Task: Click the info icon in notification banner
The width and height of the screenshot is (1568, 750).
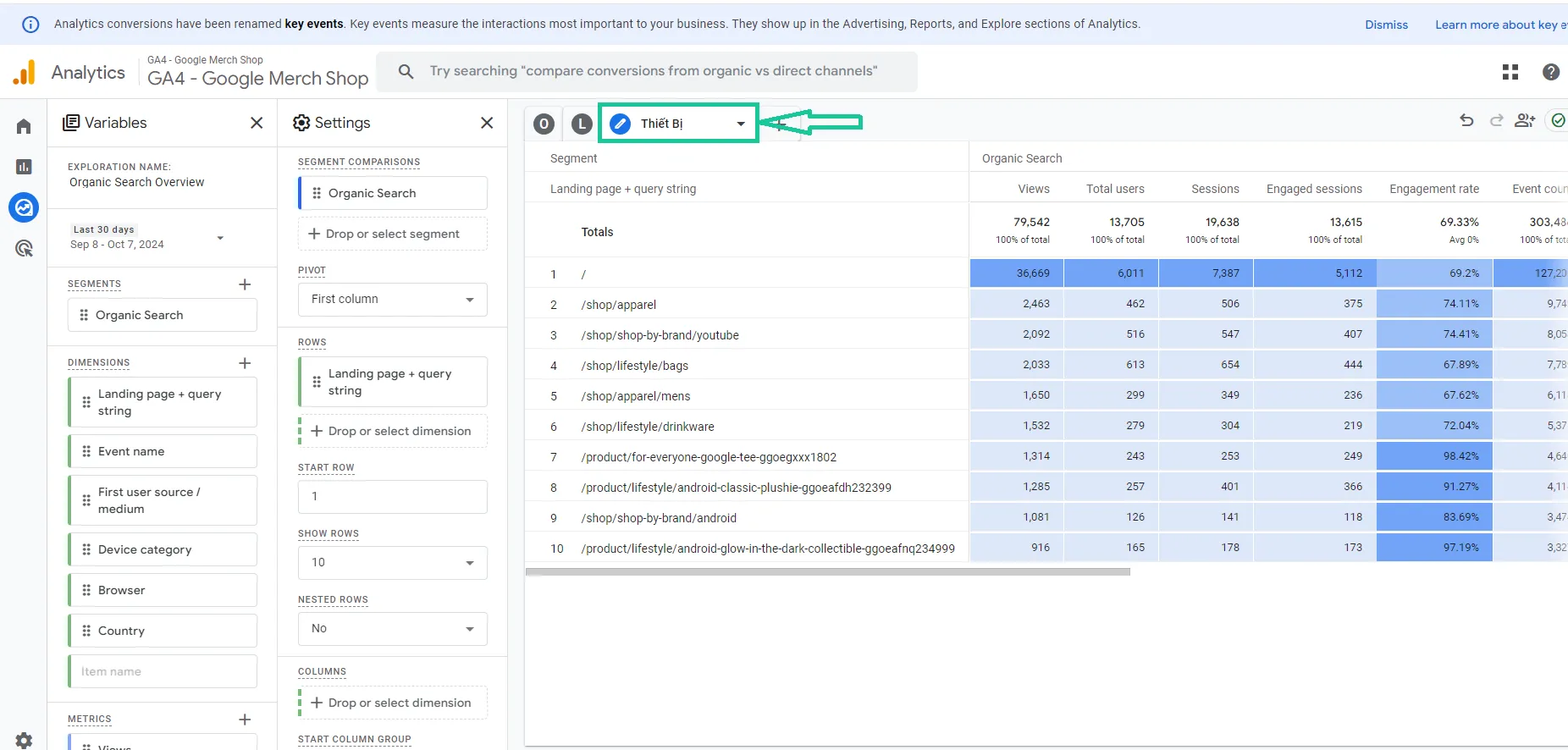Action: [x=30, y=25]
